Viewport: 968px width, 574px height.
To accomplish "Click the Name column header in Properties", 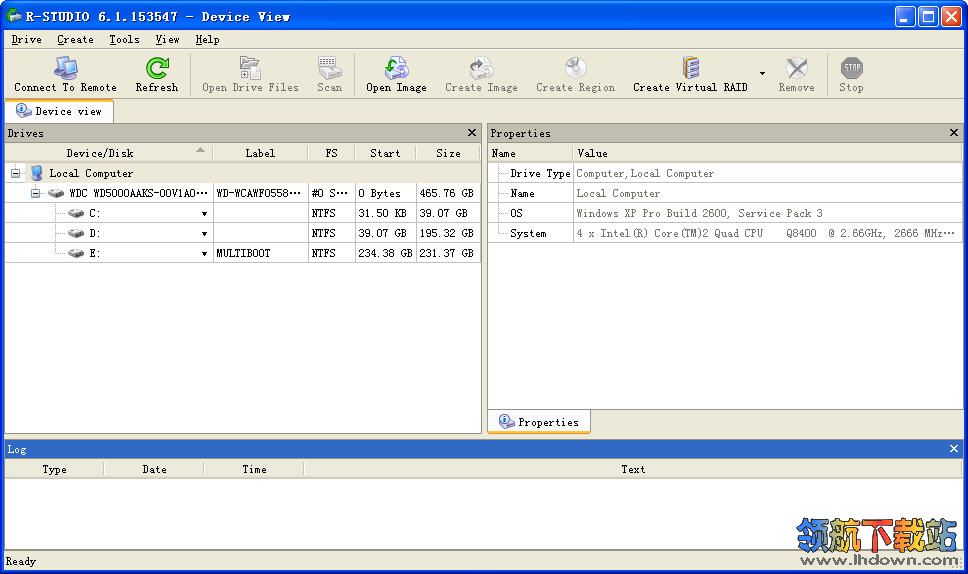I will (x=531, y=153).
